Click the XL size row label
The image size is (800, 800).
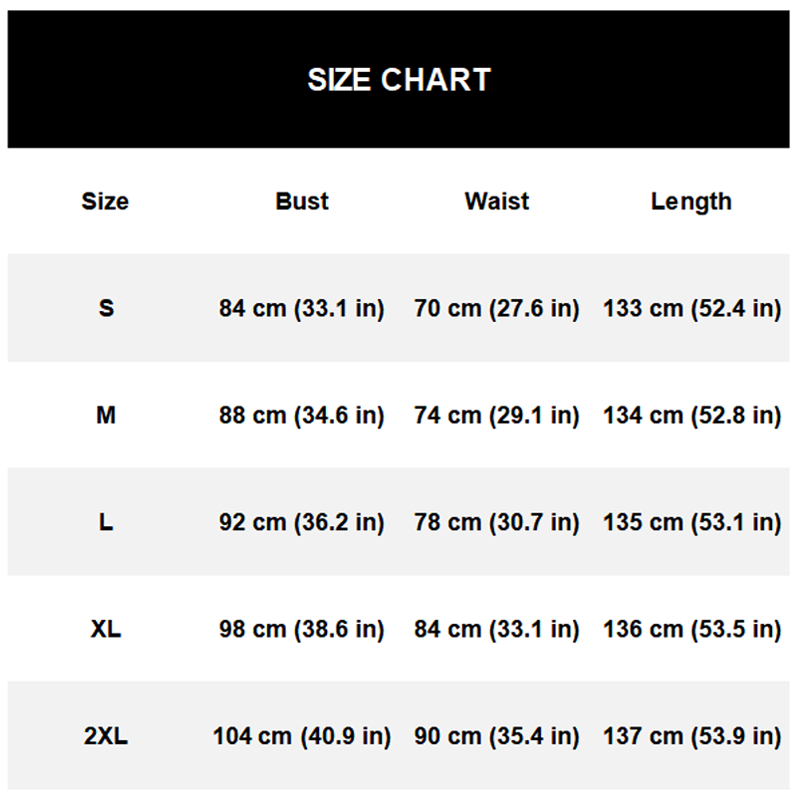[106, 629]
